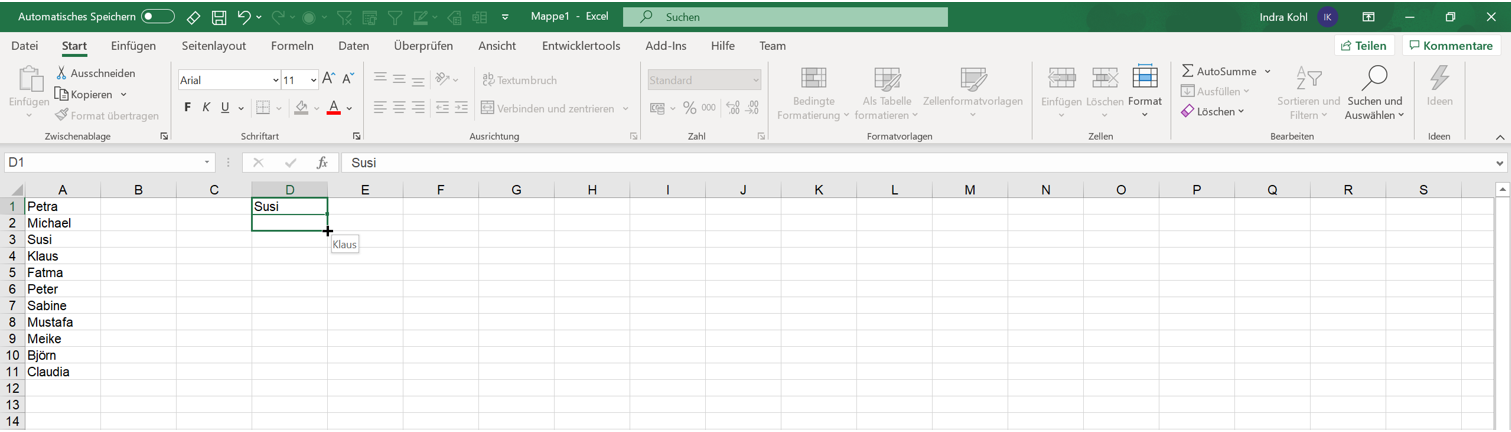Increase font size with the larger A icon

pos(329,79)
